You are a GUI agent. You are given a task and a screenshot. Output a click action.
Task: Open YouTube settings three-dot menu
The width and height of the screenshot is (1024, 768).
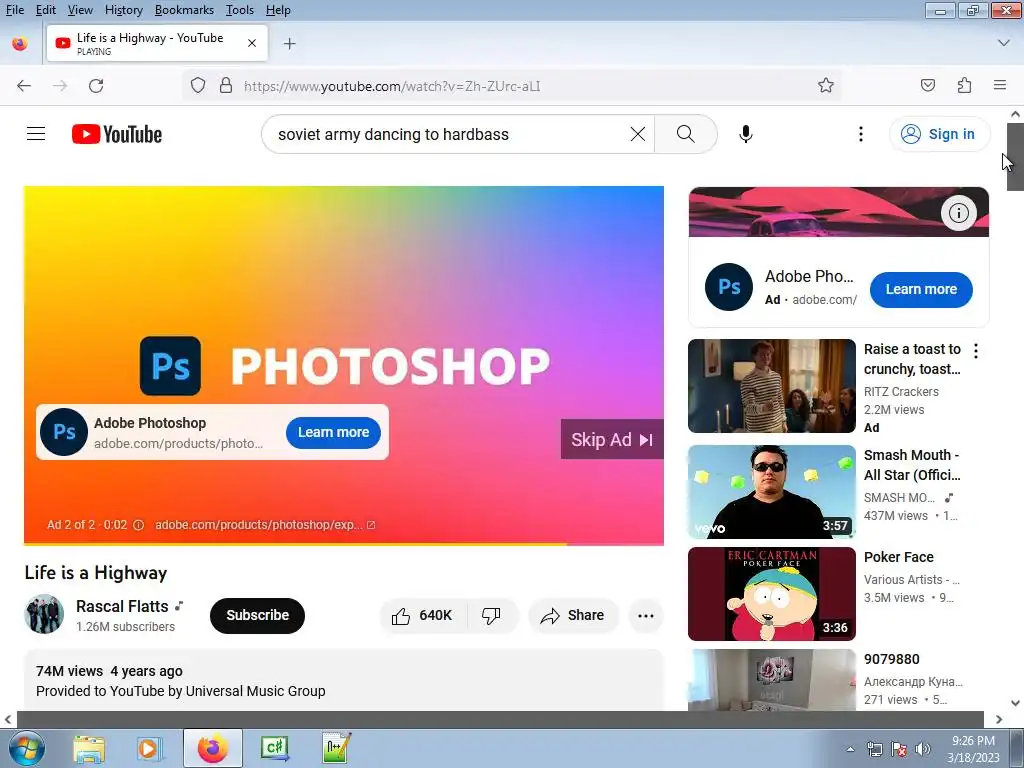pos(861,134)
